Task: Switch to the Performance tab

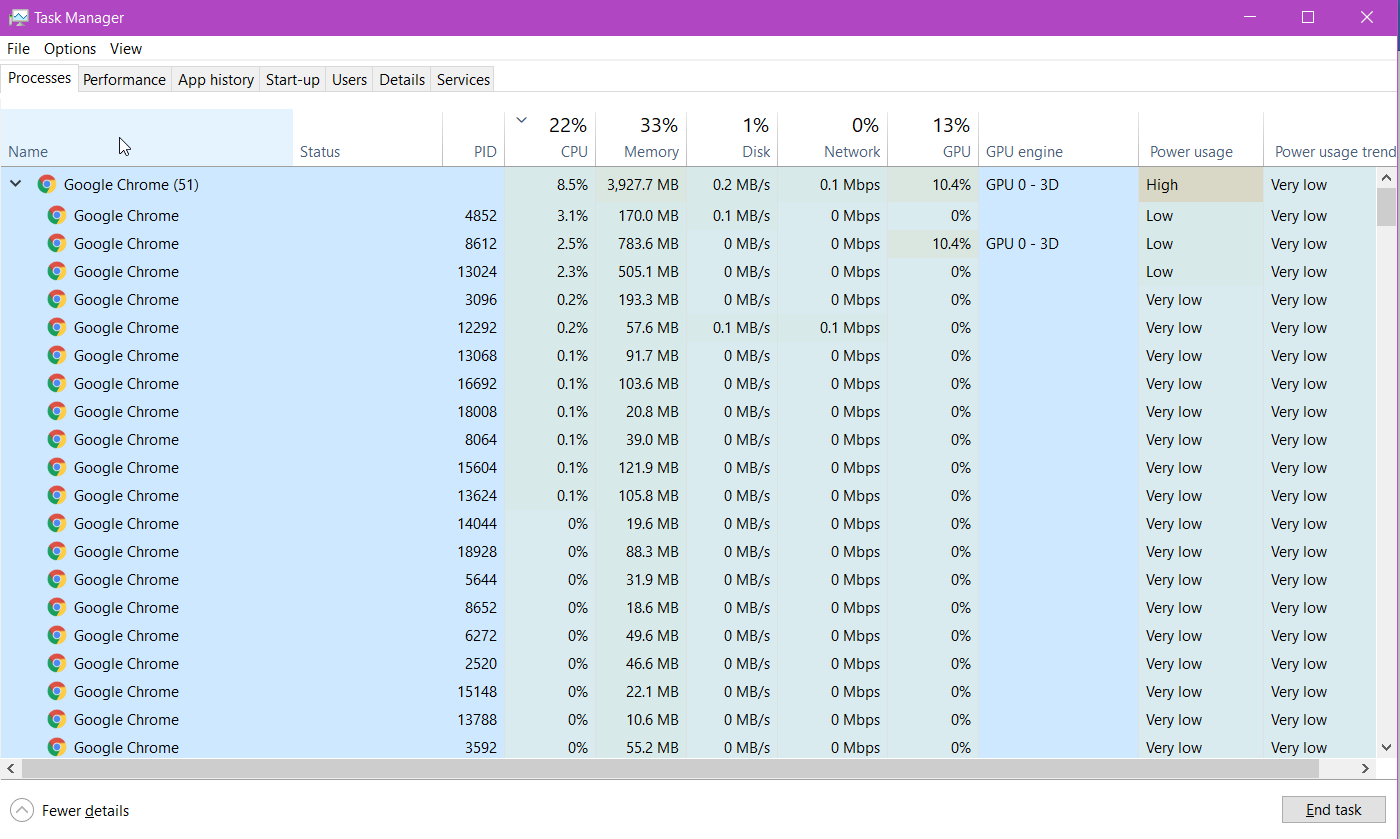Action: [124, 80]
